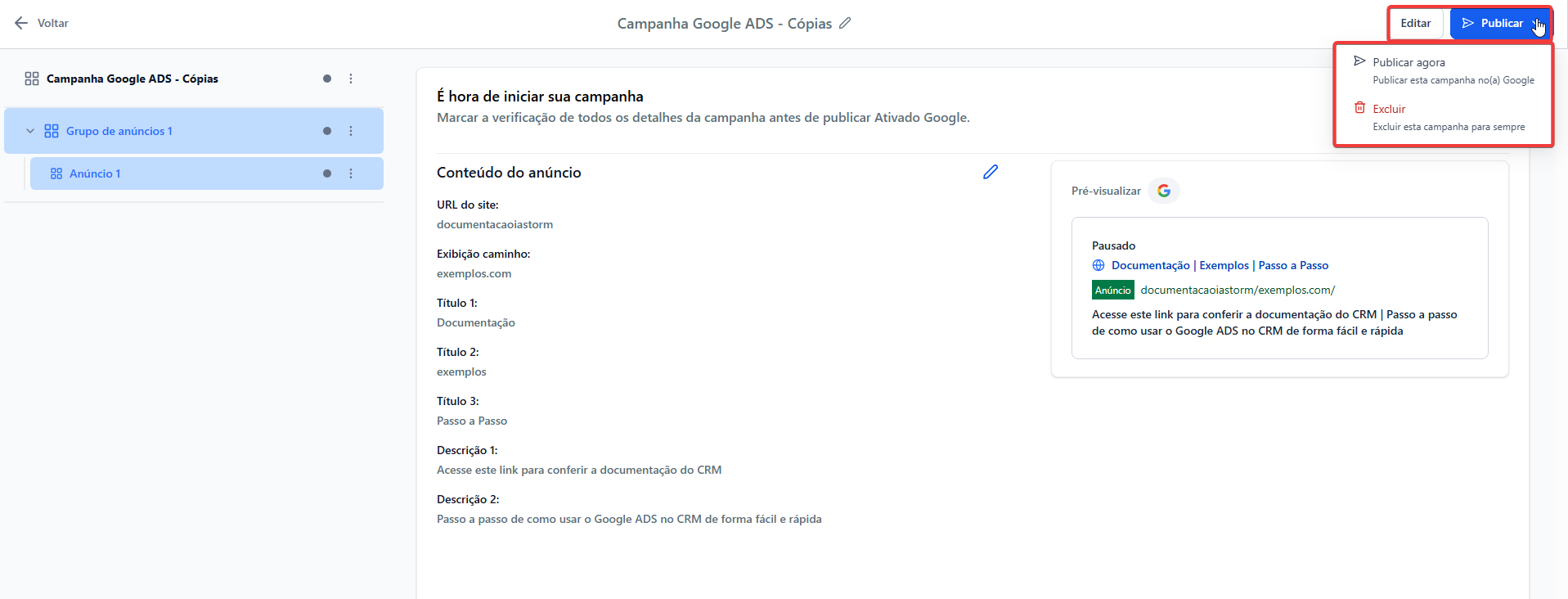Open three-dot menu for Campanha Google ADS - Cópias
This screenshot has width=1568, height=599.
(351, 79)
